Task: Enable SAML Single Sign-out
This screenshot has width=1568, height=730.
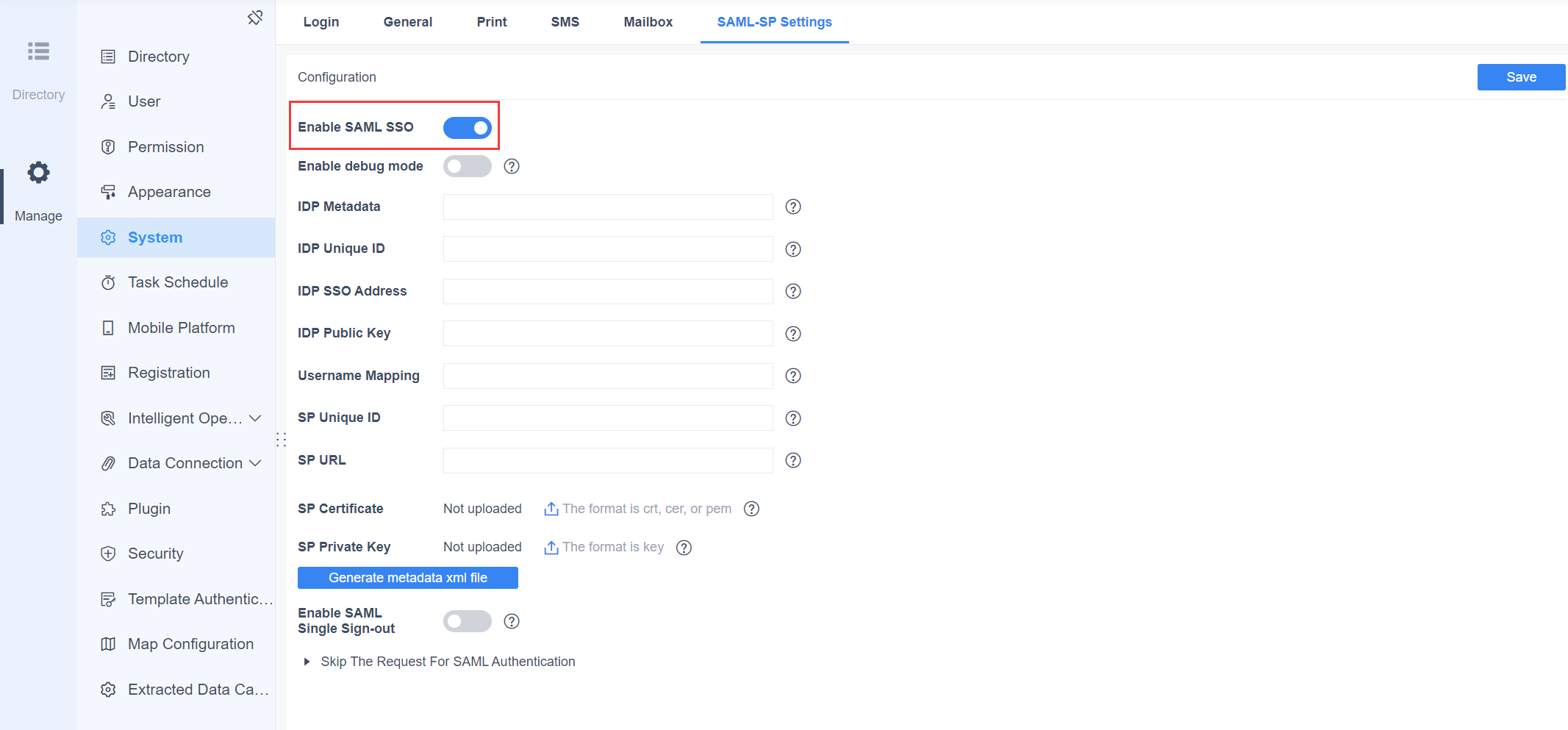Action: 467,620
